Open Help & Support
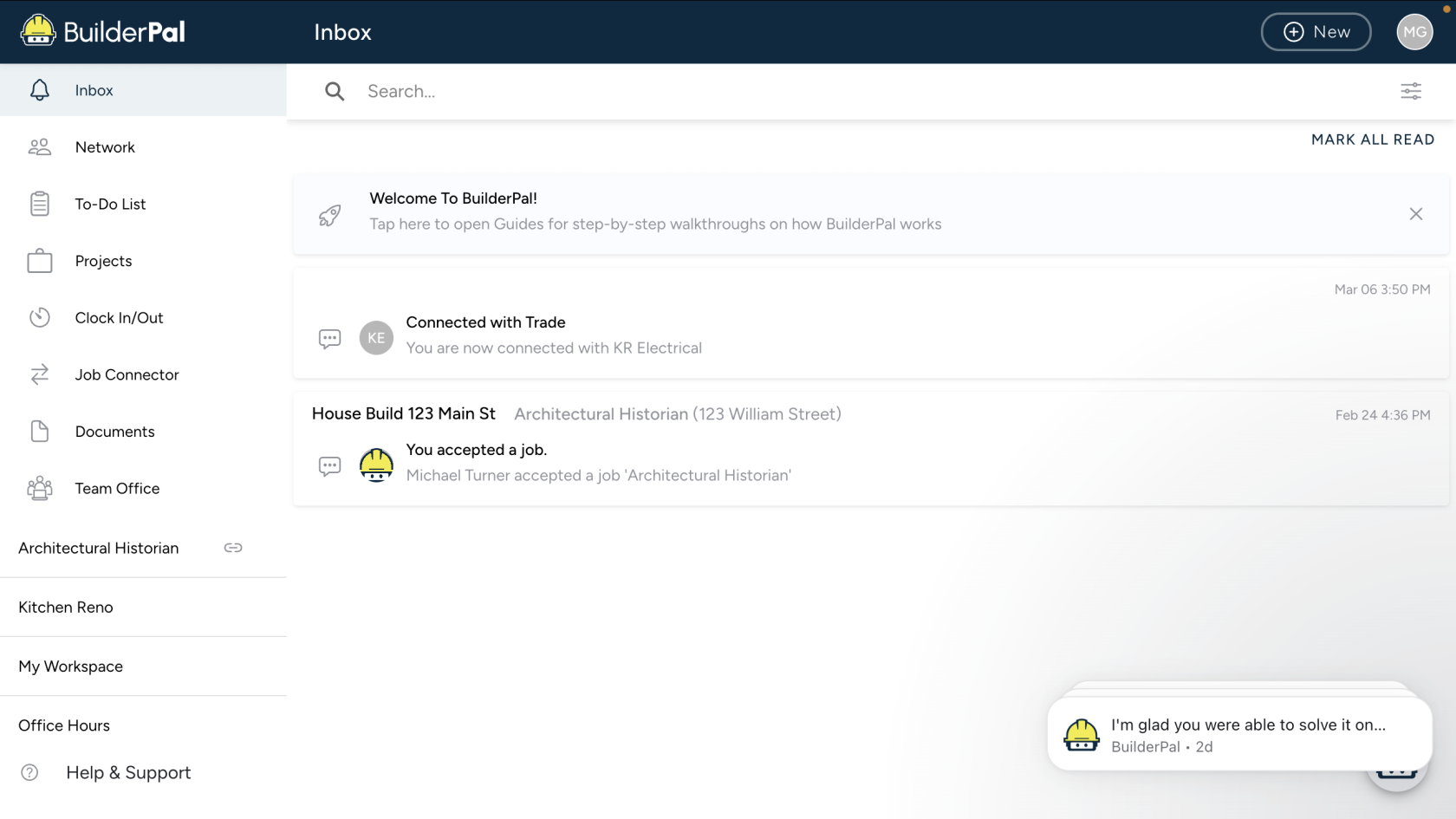 128,772
